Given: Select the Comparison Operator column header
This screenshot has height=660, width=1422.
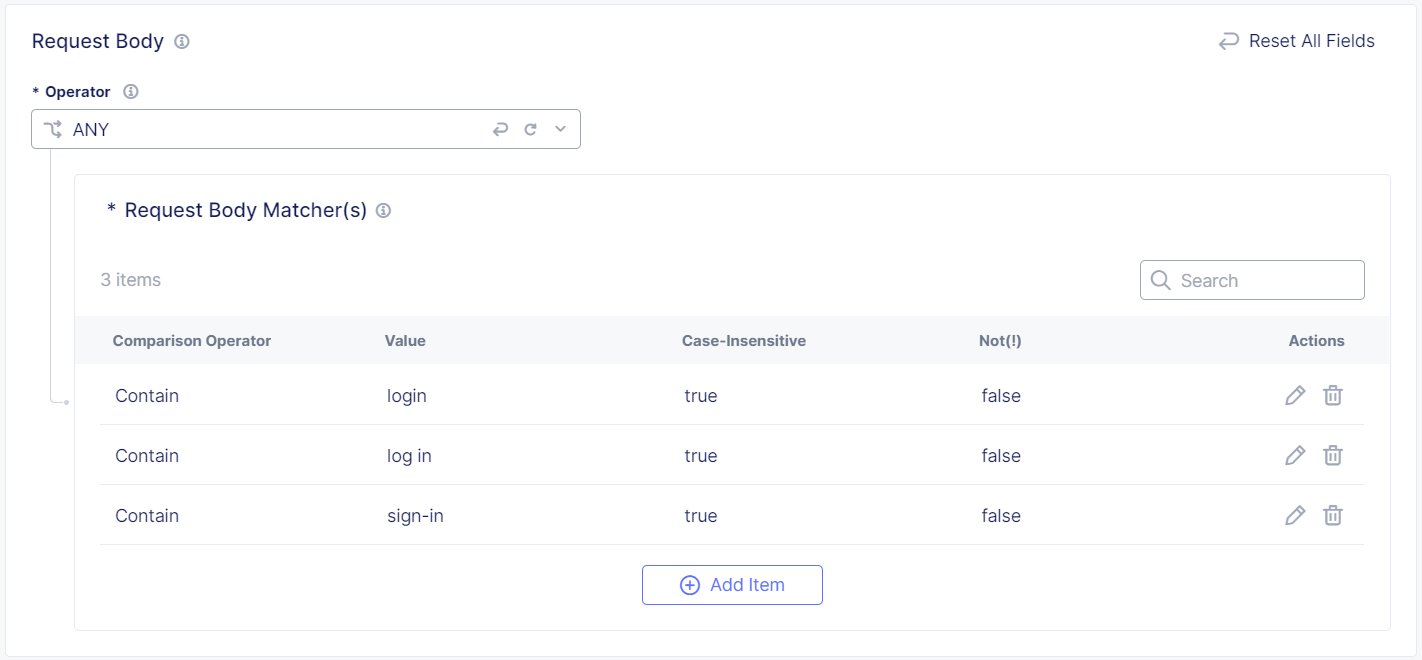Looking at the screenshot, I should click(x=191, y=340).
